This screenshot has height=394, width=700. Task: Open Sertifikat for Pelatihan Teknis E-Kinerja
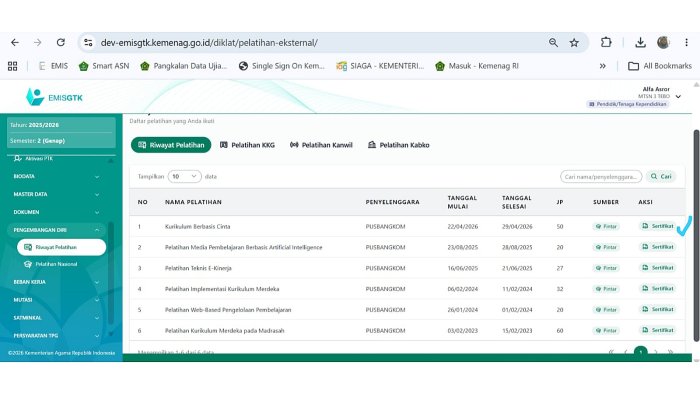pyautogui.click(x=658, y=268)
